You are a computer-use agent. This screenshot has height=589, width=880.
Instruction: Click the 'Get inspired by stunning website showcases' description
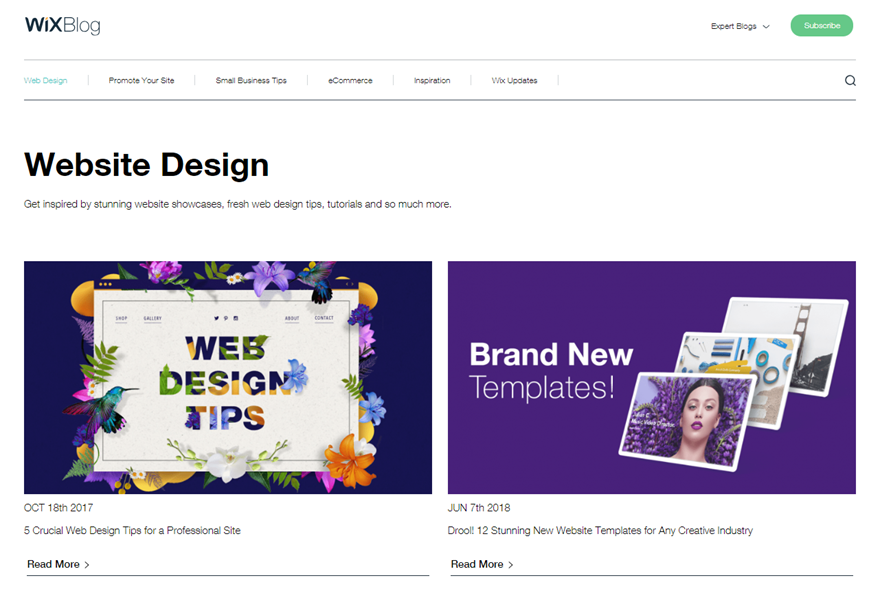click(237, 204)
